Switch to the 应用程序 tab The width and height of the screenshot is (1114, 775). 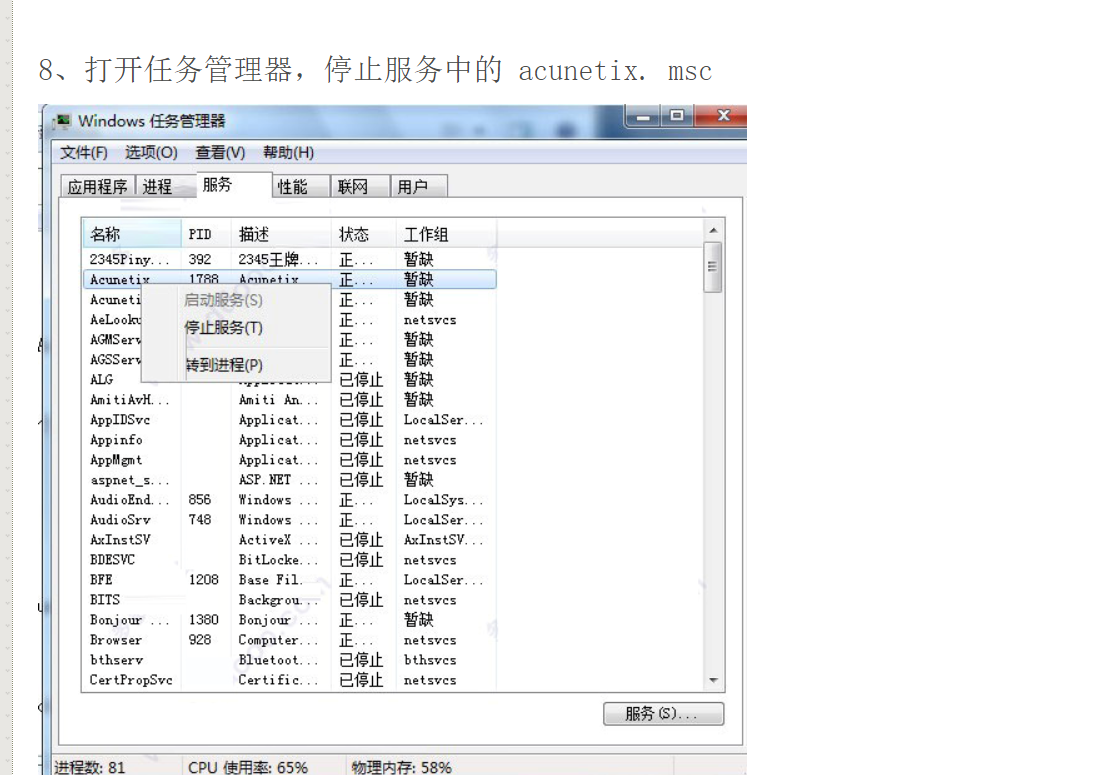[x=97, y=186]
